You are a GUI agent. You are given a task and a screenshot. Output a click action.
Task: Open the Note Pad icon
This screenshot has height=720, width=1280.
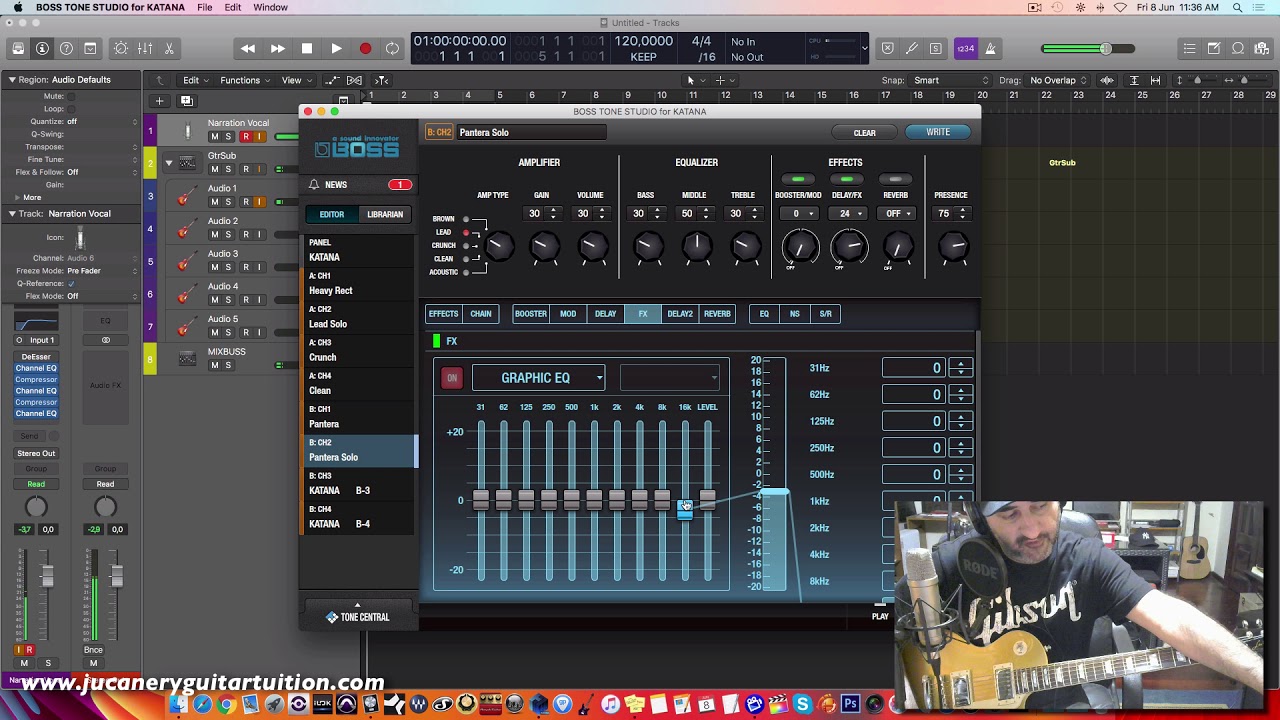(x=1213, y=48)
